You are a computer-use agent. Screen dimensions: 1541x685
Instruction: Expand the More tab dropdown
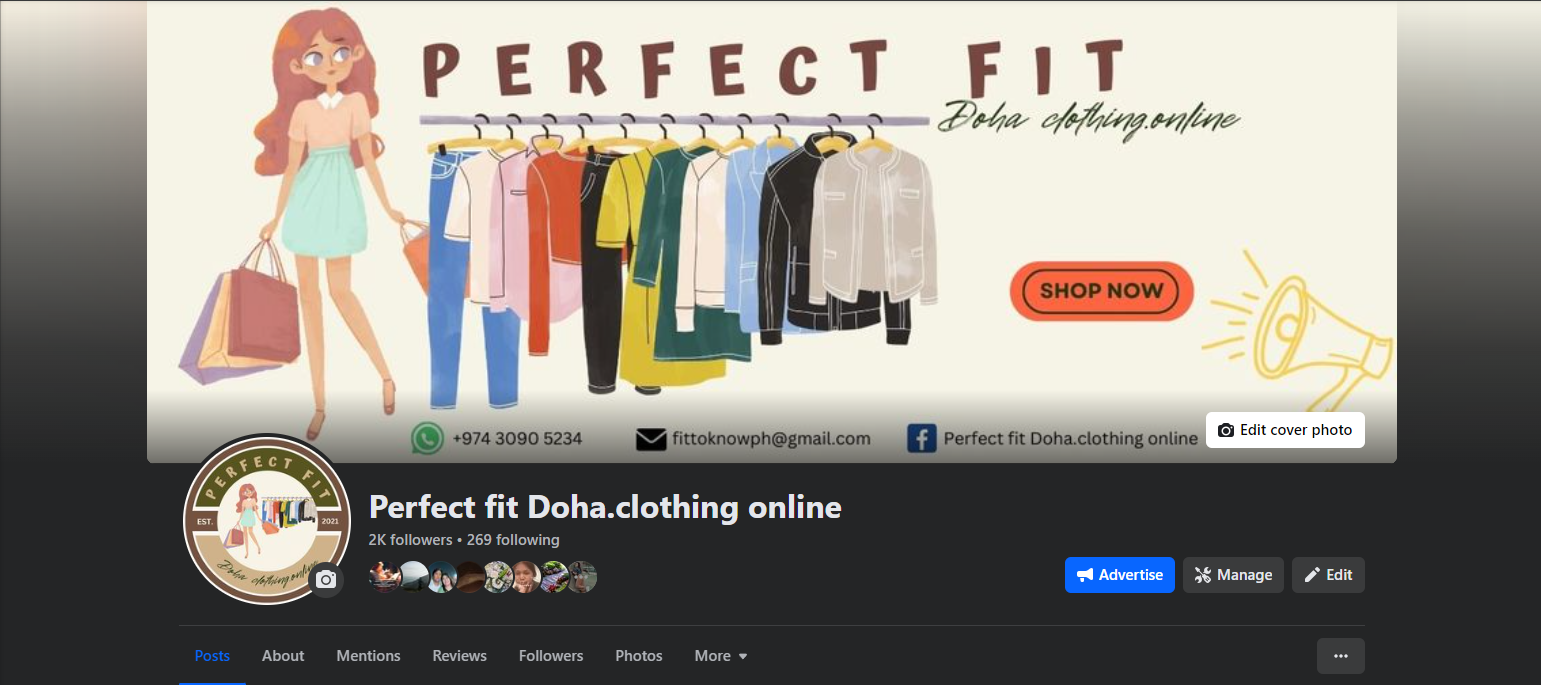(721, 656)
